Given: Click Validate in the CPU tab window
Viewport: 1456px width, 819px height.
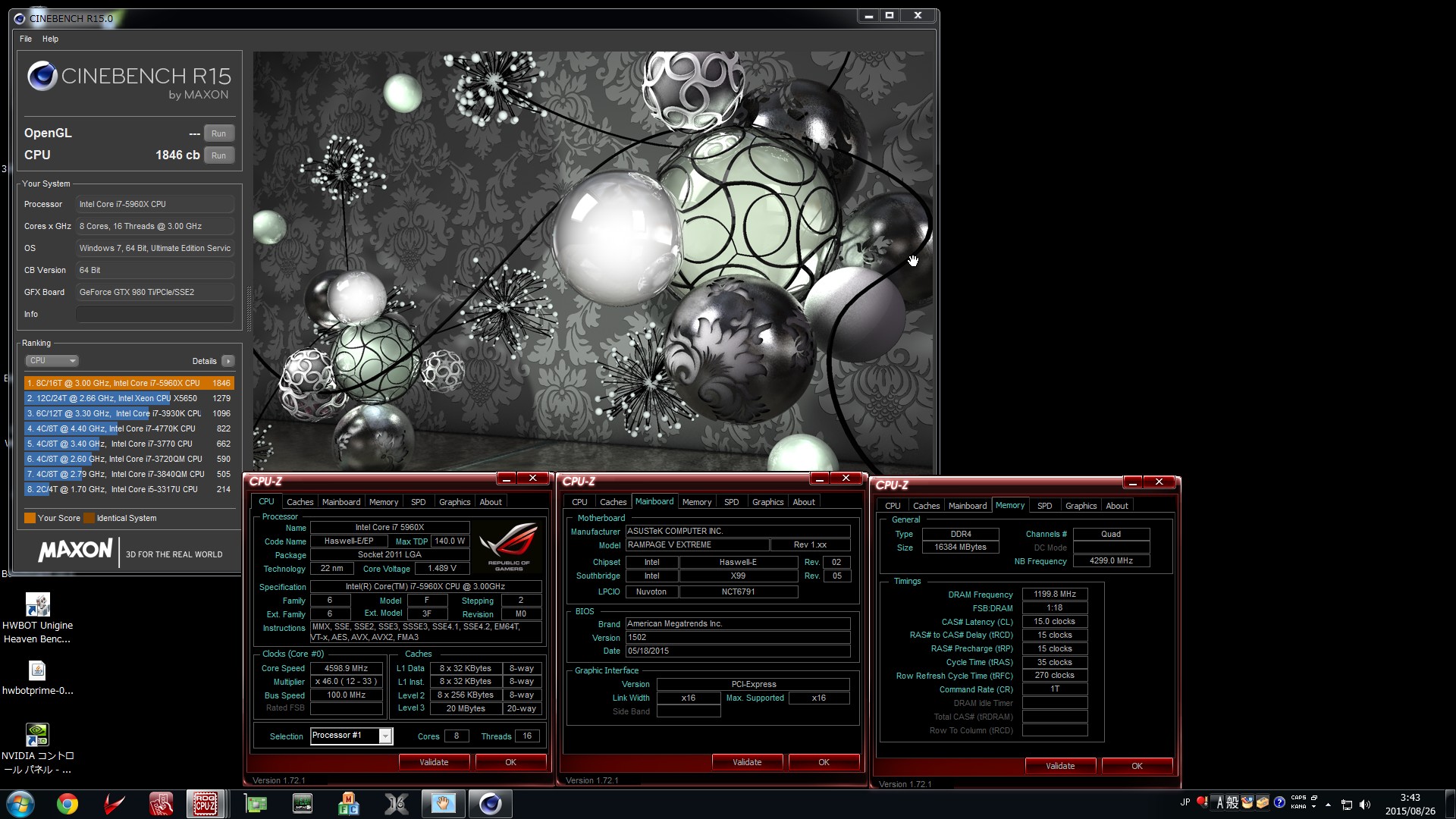Looking at the screenshot, I should (434, 762).
